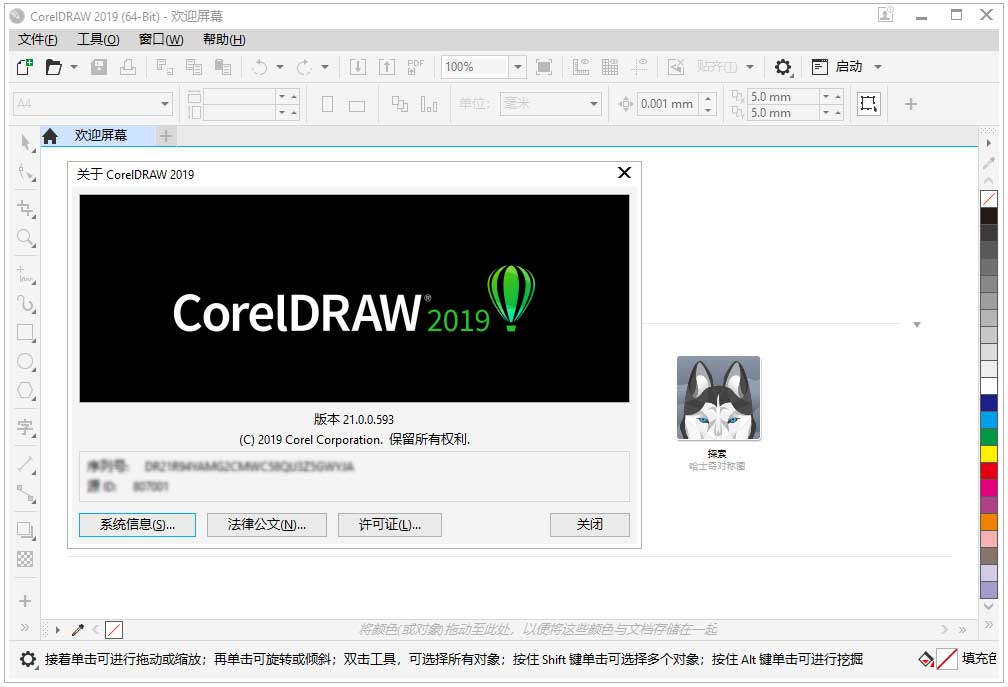The height and width of the screenshot is (687, 1008).
Task: Click the Import icon
Action: 357,67
